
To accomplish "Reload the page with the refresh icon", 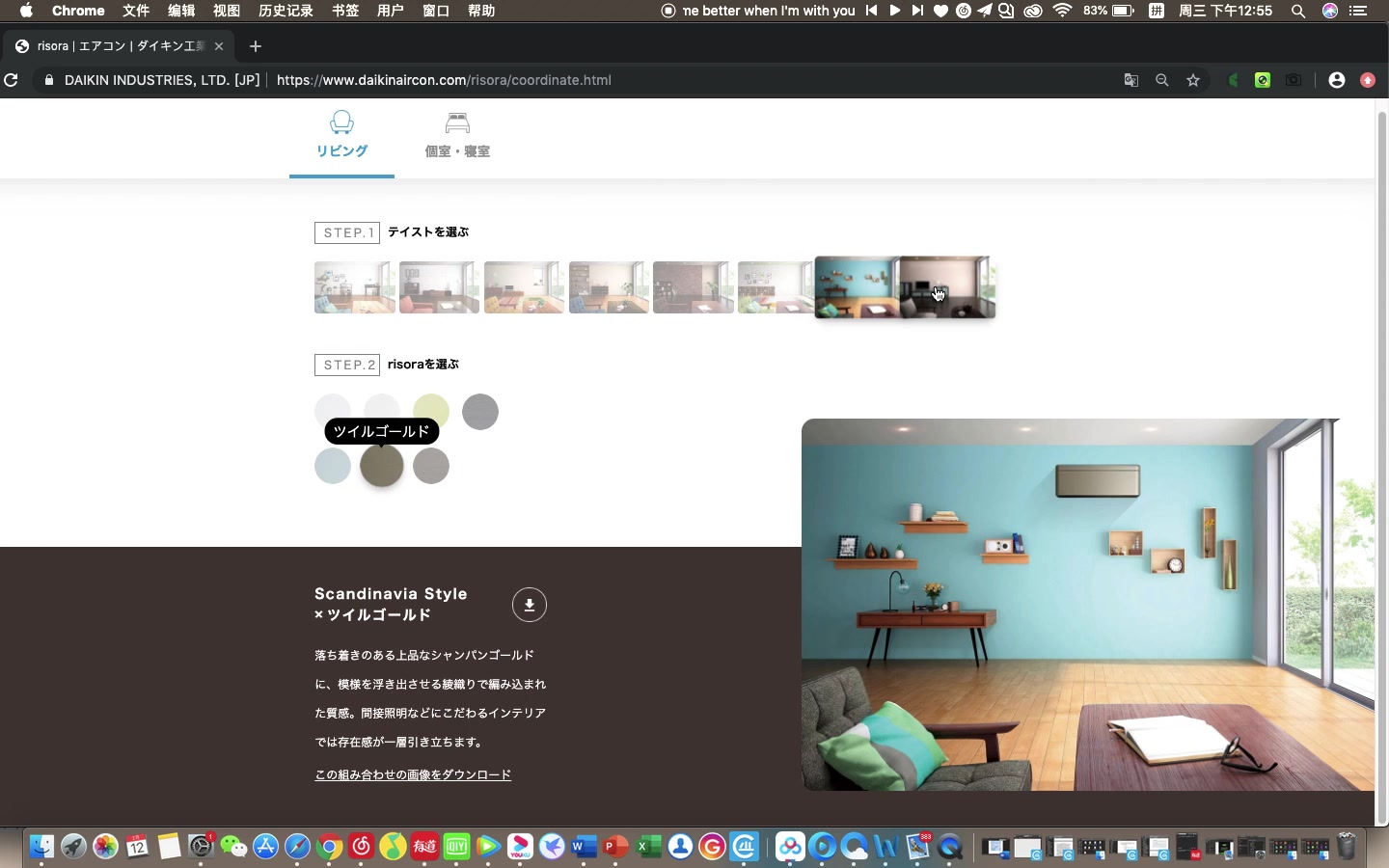I will click(12, 80).
